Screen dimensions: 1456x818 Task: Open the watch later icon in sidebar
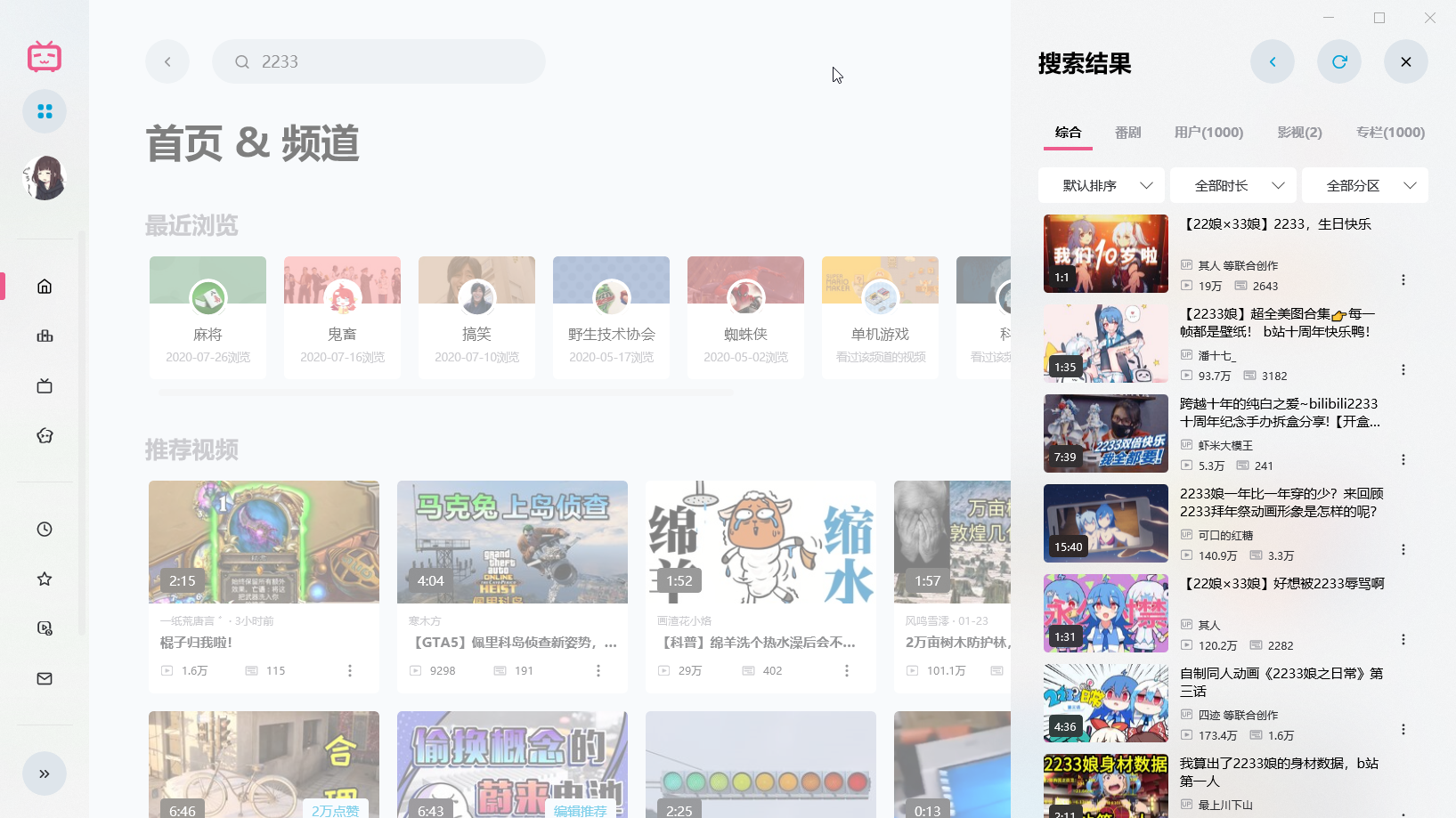45,628
